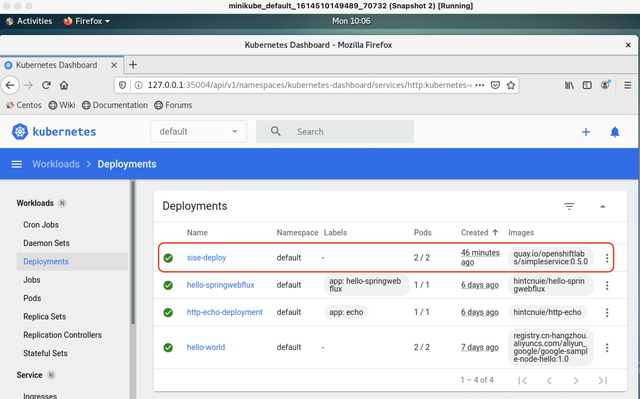Reload the Kubernetes Dashboard page
Image resolution: width=640 pixels, height=399 pixels.
pos(46,85)
